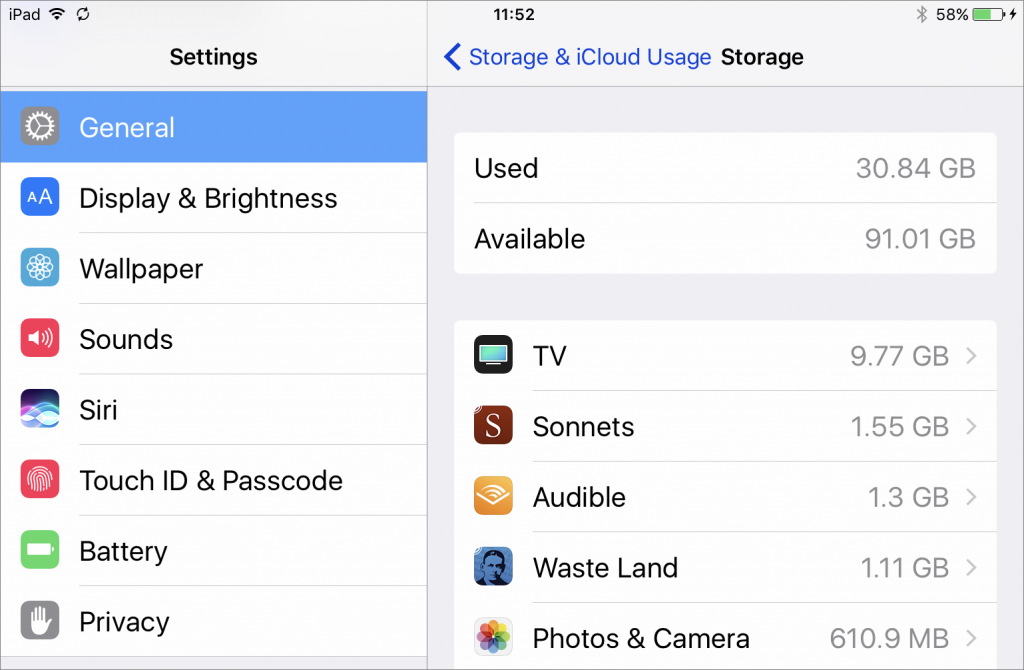Expand the TV storage details chevron
The image size is (1024, 670).
pos(971,355)
